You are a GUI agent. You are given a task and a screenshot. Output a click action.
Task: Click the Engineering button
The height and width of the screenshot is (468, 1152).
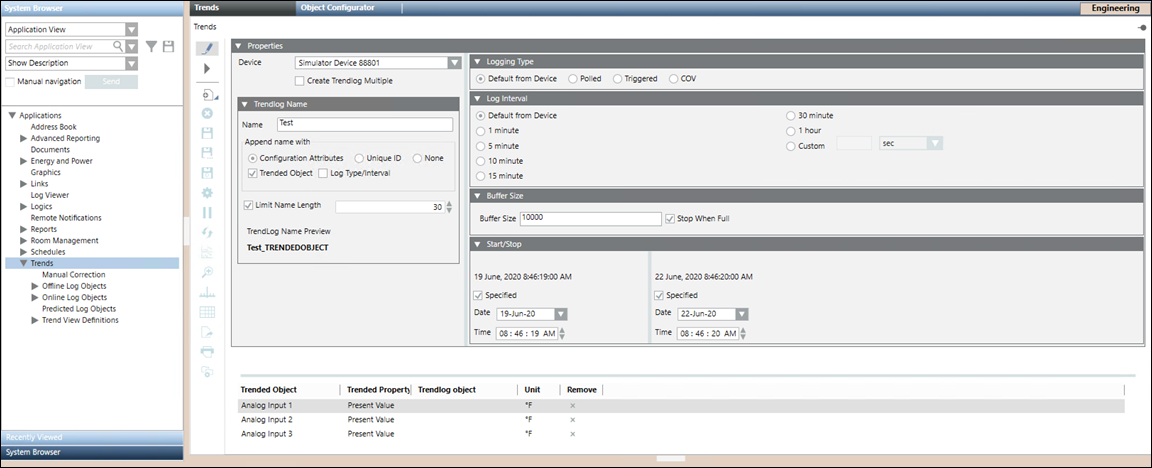click(1114, 8)
